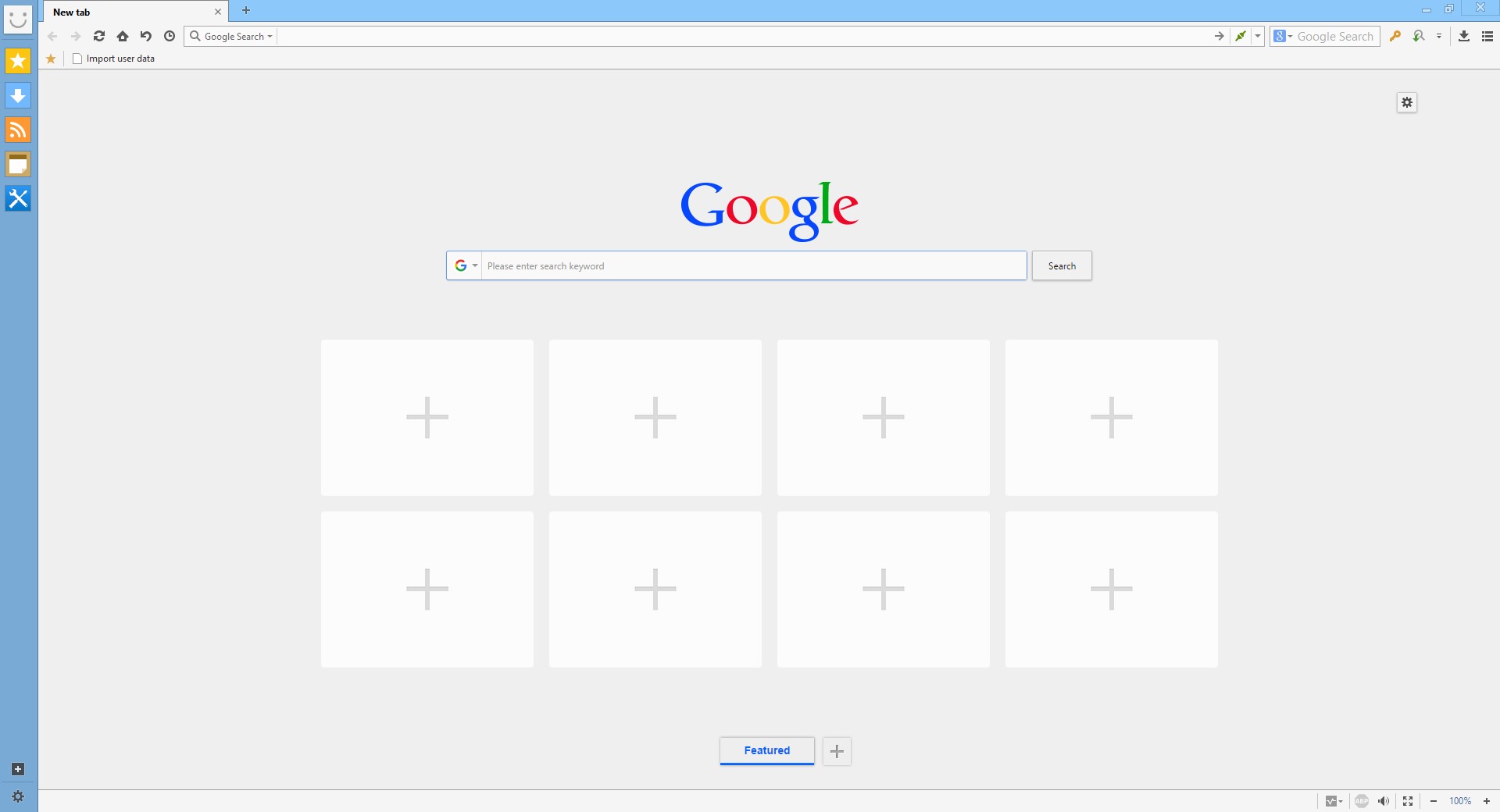Toggle the ABP ad blocker
Screen dimensions: 1500x812
coord(1362,801)
